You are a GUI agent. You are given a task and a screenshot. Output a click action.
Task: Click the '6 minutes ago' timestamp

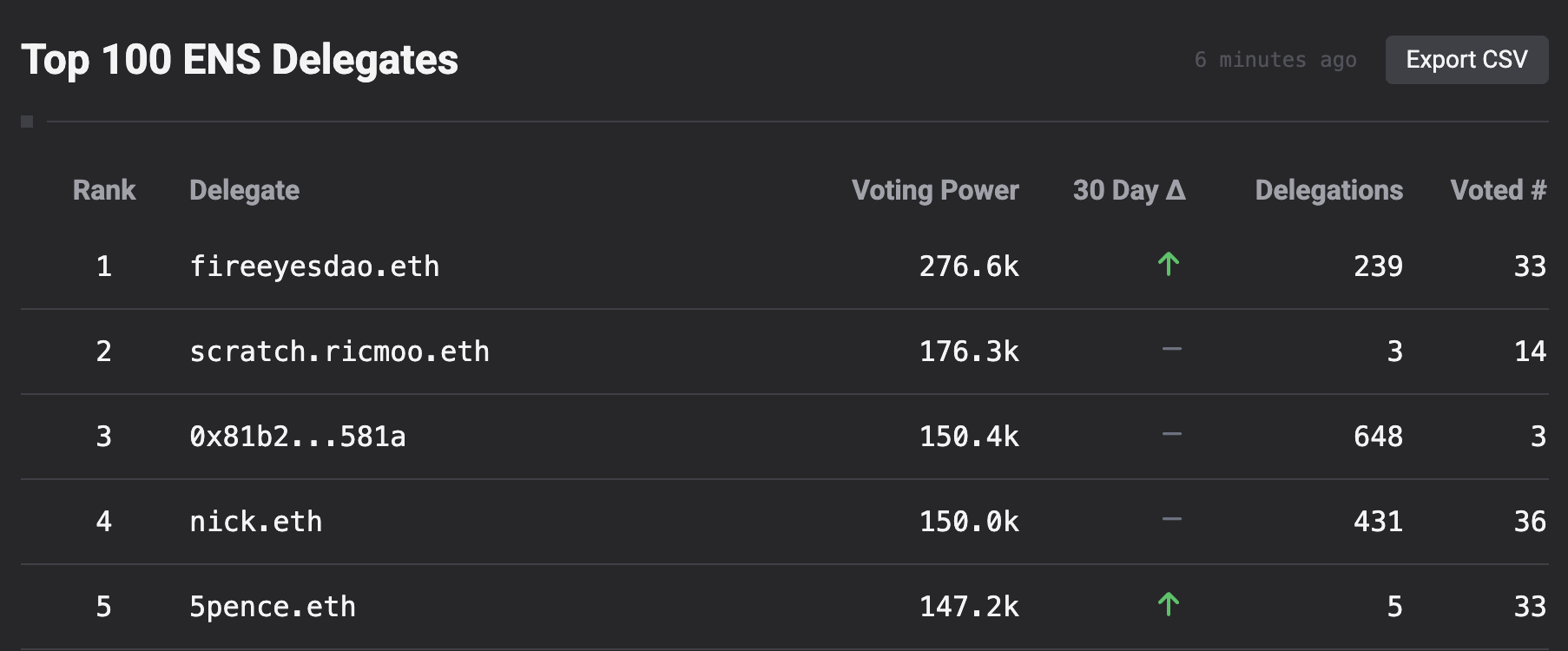pos(1275,60)
